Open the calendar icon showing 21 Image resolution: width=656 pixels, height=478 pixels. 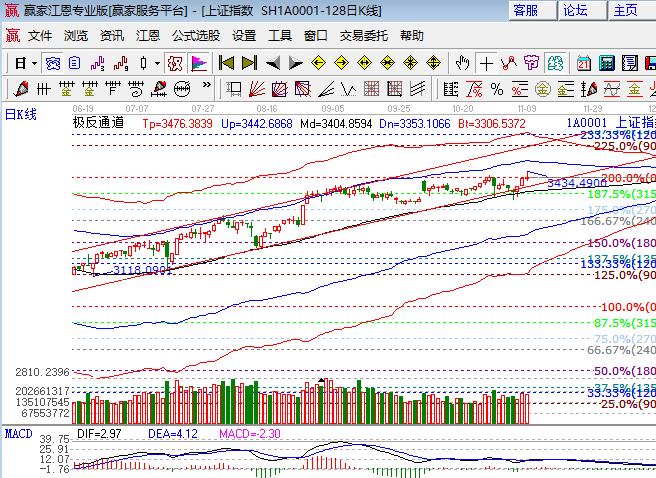pyautogui.click(x=584, y=63)
